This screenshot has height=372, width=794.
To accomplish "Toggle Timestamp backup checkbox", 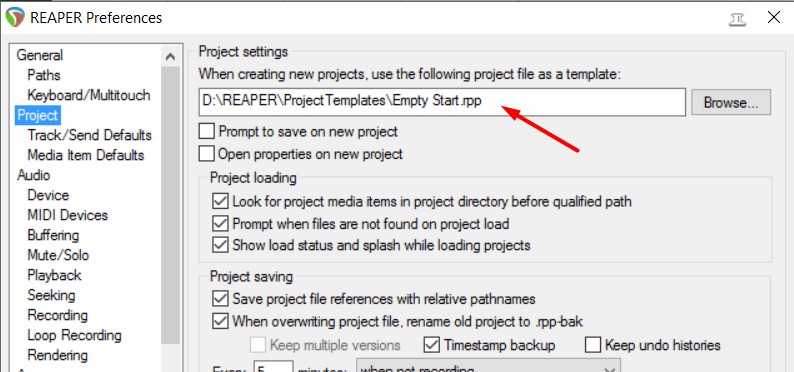I will tap(431, 345).
